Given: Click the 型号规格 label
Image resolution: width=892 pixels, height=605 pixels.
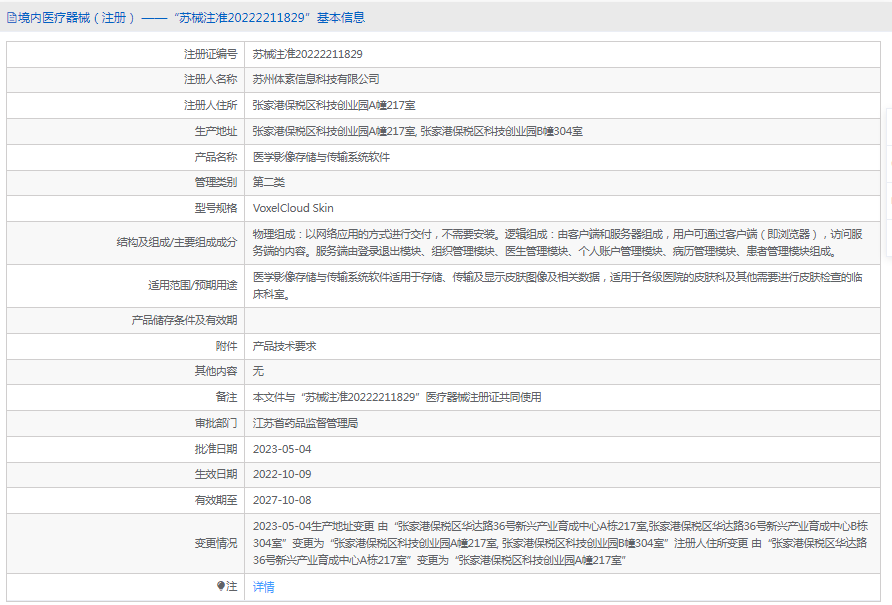Looking at the screenshot, I should (216, 208).
